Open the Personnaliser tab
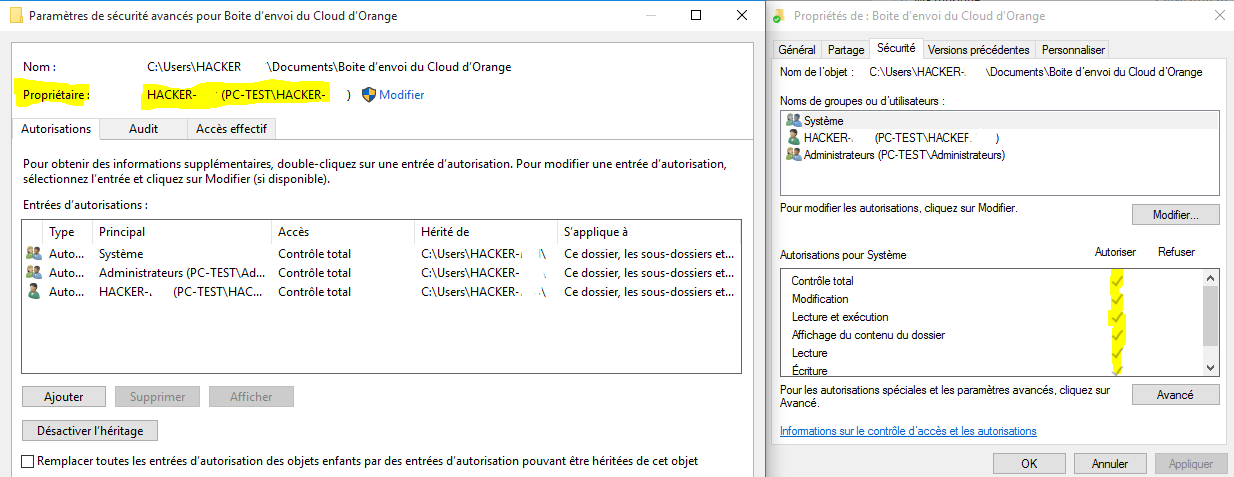1234x477 pixels. [1073, 49]
